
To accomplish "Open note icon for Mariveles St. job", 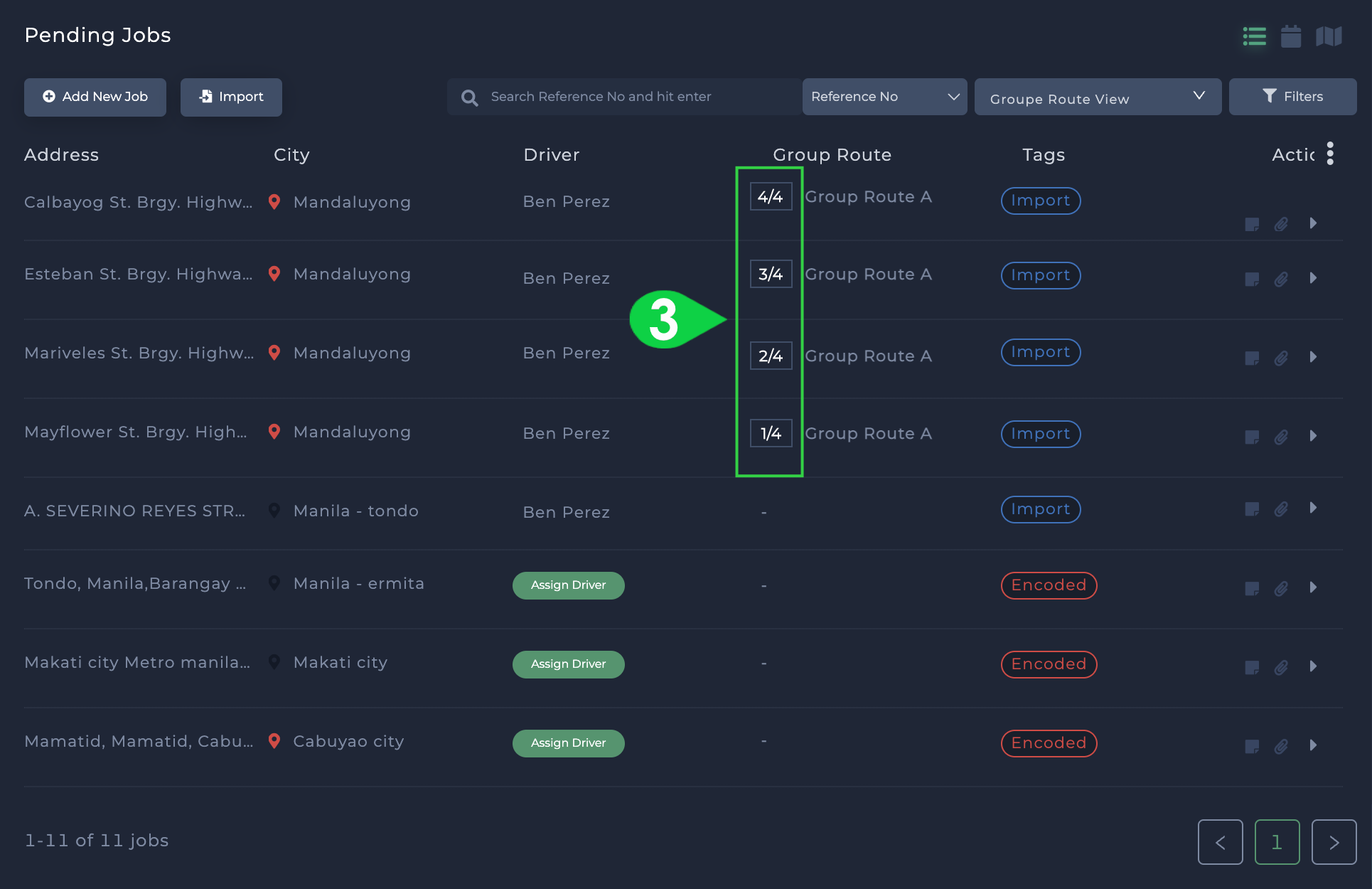I will tap(1252, 358).
